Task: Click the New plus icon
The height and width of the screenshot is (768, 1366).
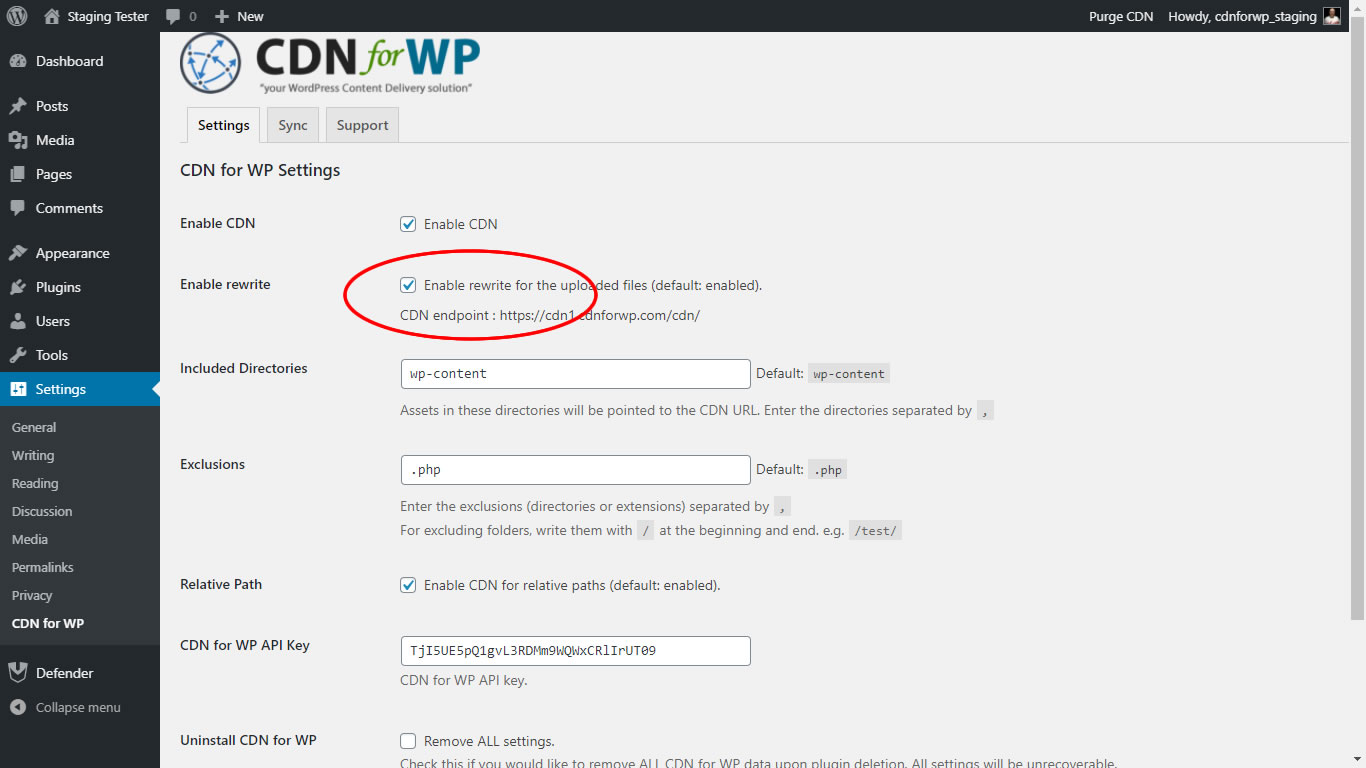Action: (222, 16)
